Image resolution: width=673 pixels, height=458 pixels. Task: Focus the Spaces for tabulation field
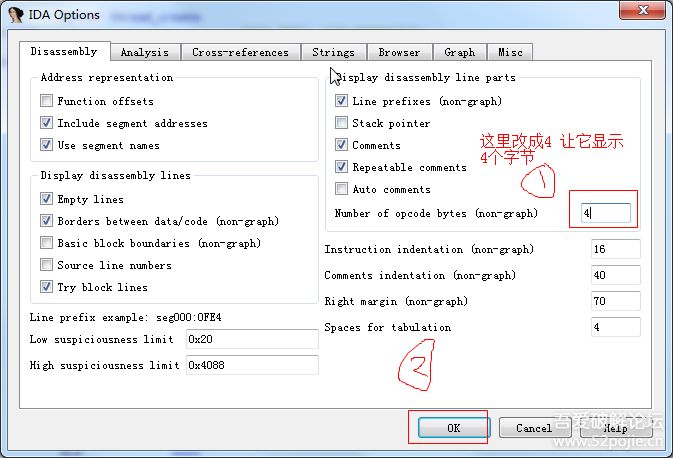[x=615, y=327]
